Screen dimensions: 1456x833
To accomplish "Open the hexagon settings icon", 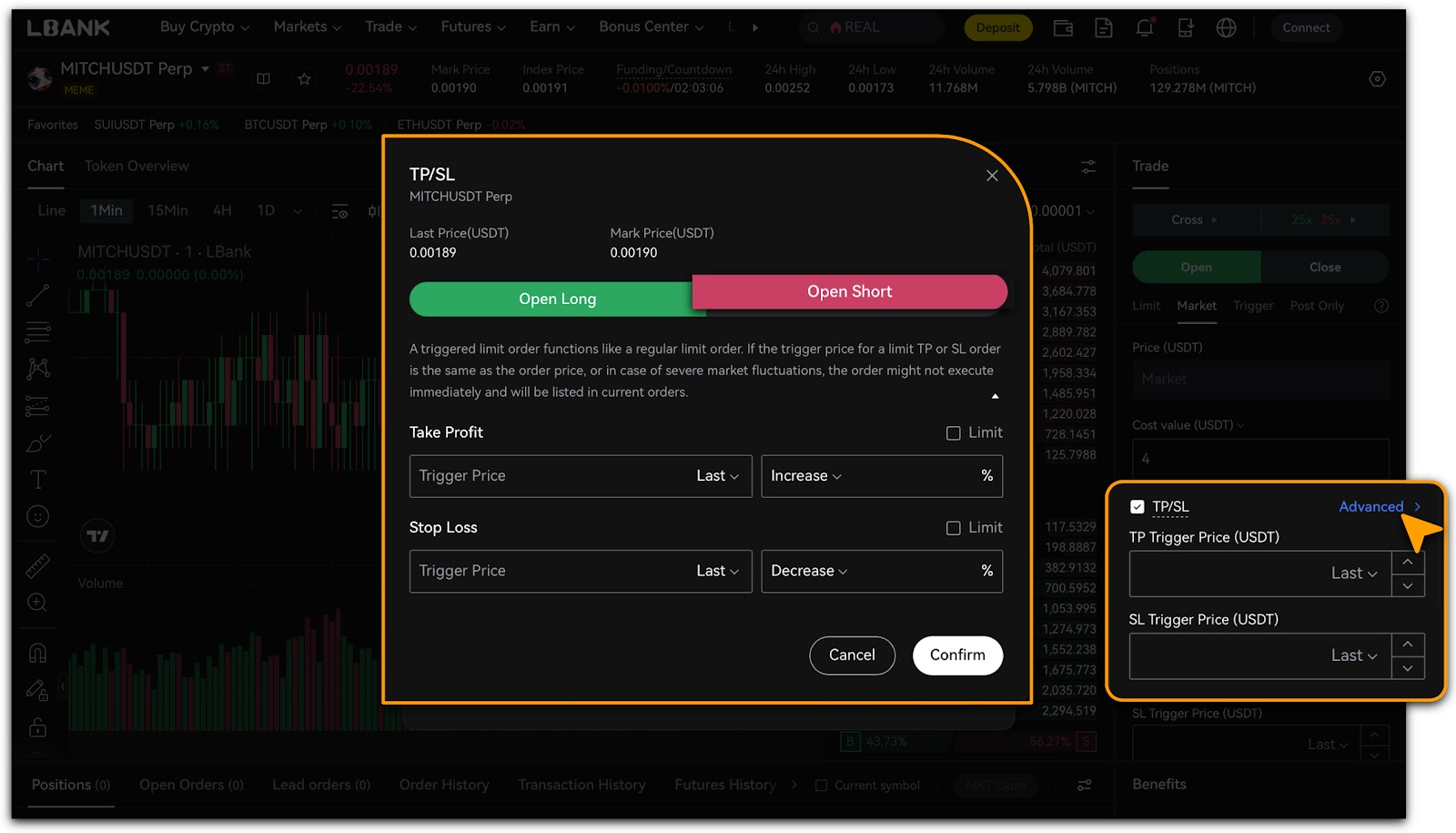I will click(x=1377, y=79).
